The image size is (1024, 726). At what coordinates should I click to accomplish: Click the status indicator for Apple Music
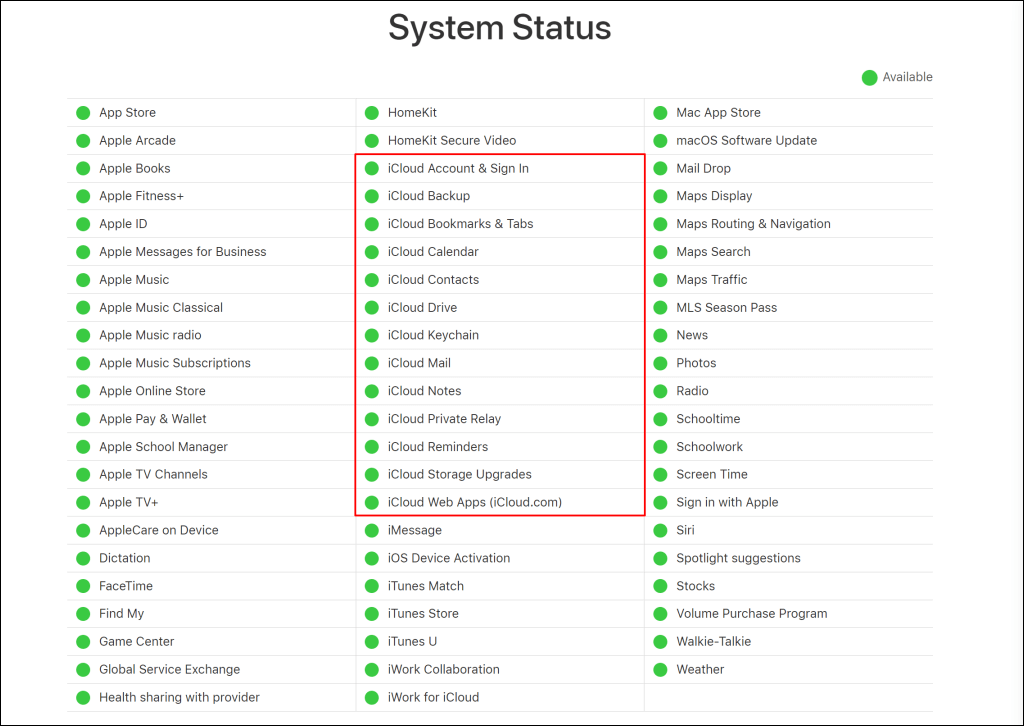(x=83, y=280)
